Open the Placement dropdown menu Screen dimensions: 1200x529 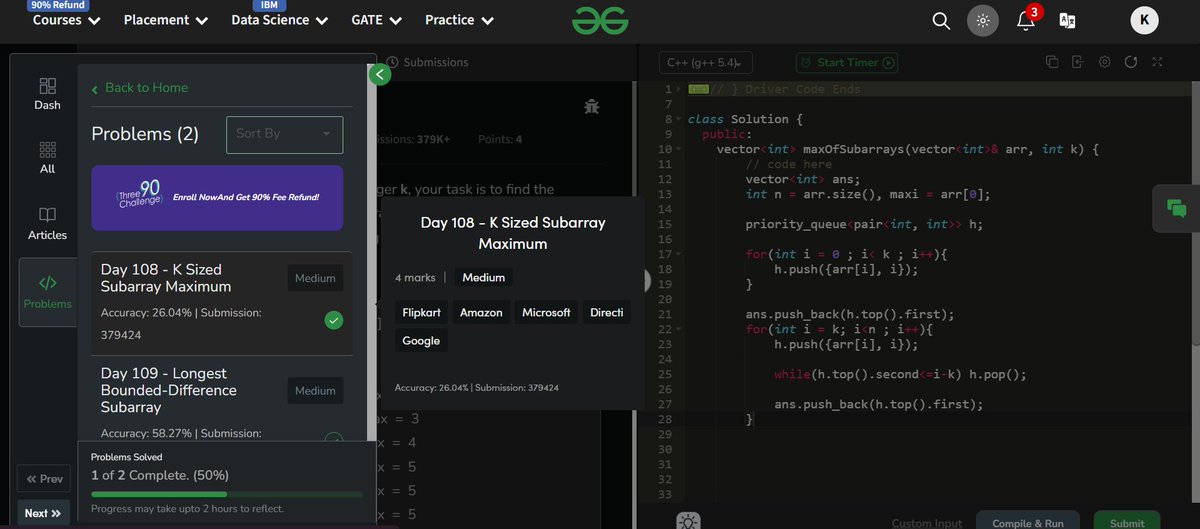[x=166, y=20]
